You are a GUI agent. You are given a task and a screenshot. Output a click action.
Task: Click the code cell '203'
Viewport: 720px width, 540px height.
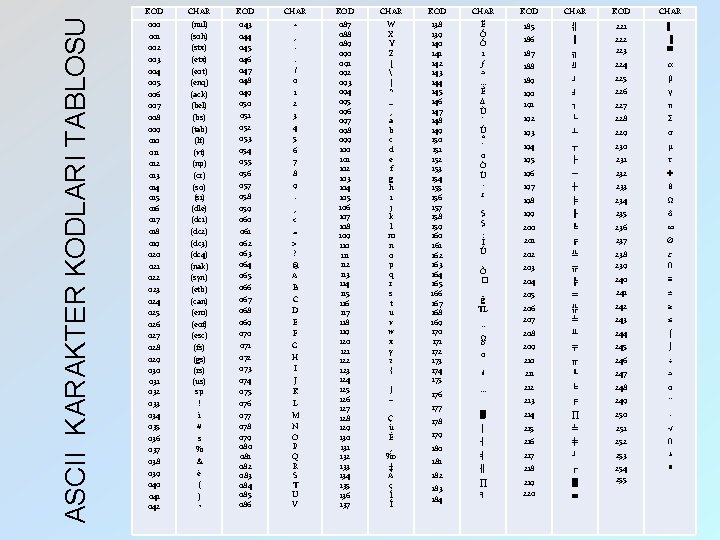click(x=529, y=268)
